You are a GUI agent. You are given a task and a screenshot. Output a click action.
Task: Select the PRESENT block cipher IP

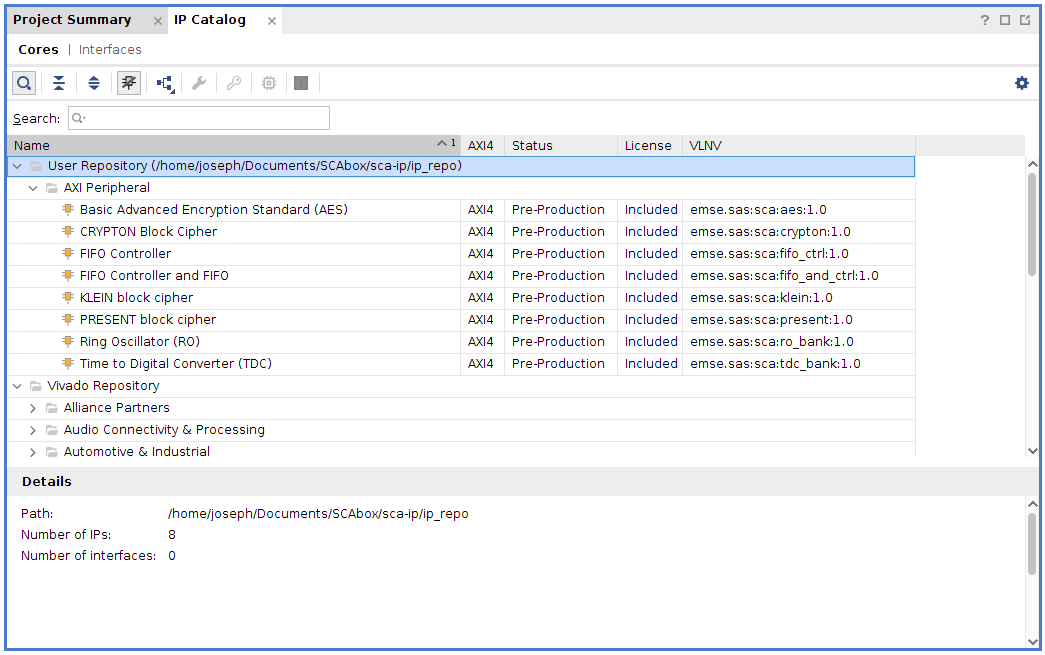(x=147, y=320)
